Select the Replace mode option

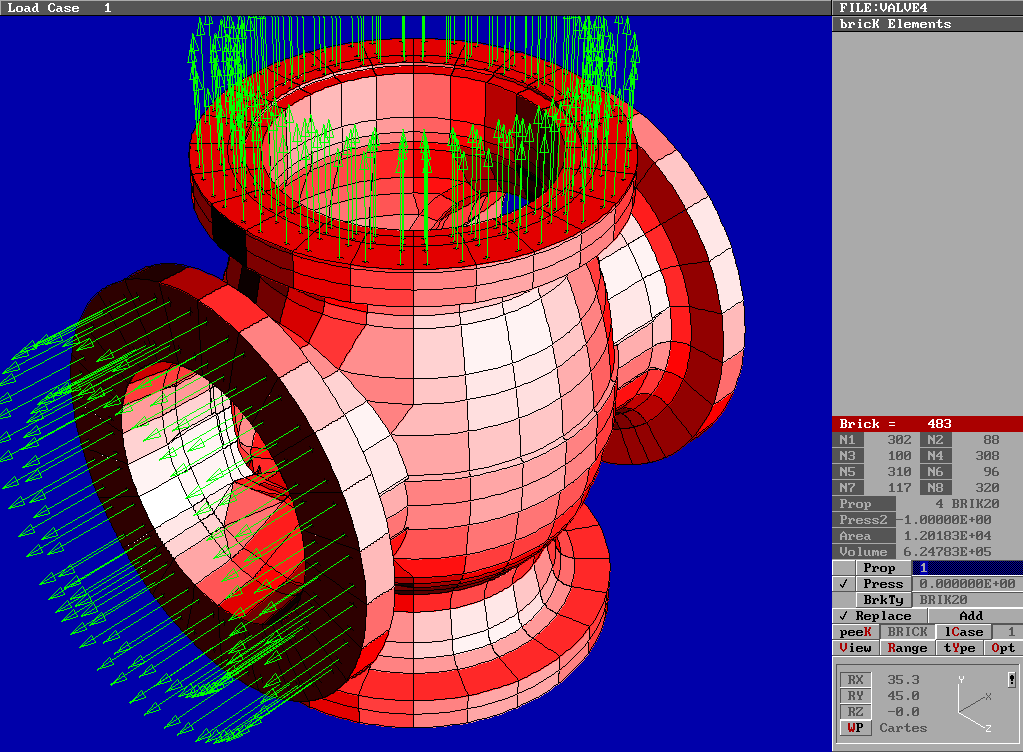[879, 616]
